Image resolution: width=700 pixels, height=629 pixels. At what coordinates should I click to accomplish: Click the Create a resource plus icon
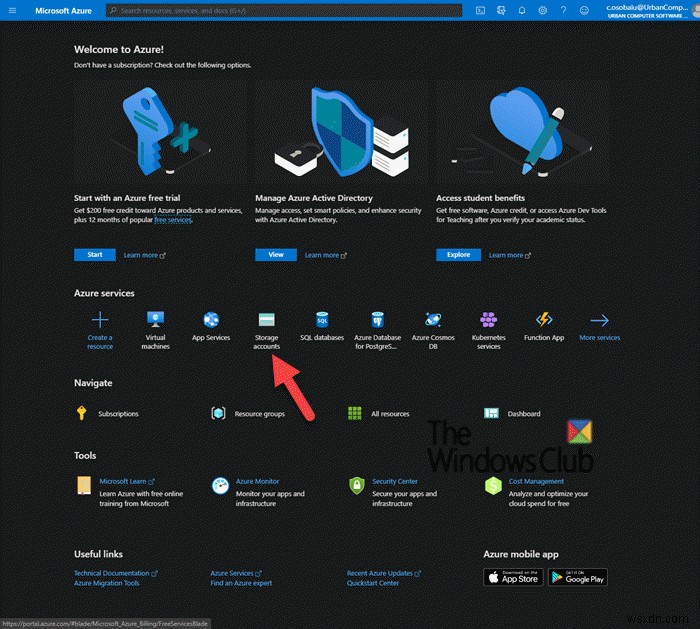[100, 320]
